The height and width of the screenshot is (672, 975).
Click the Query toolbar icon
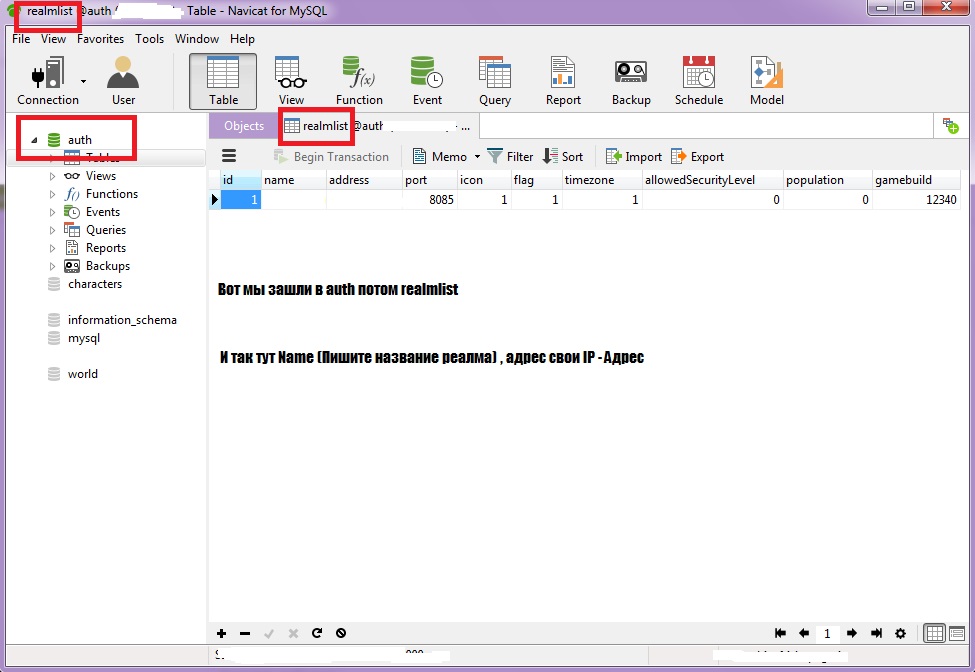[495, 80]
